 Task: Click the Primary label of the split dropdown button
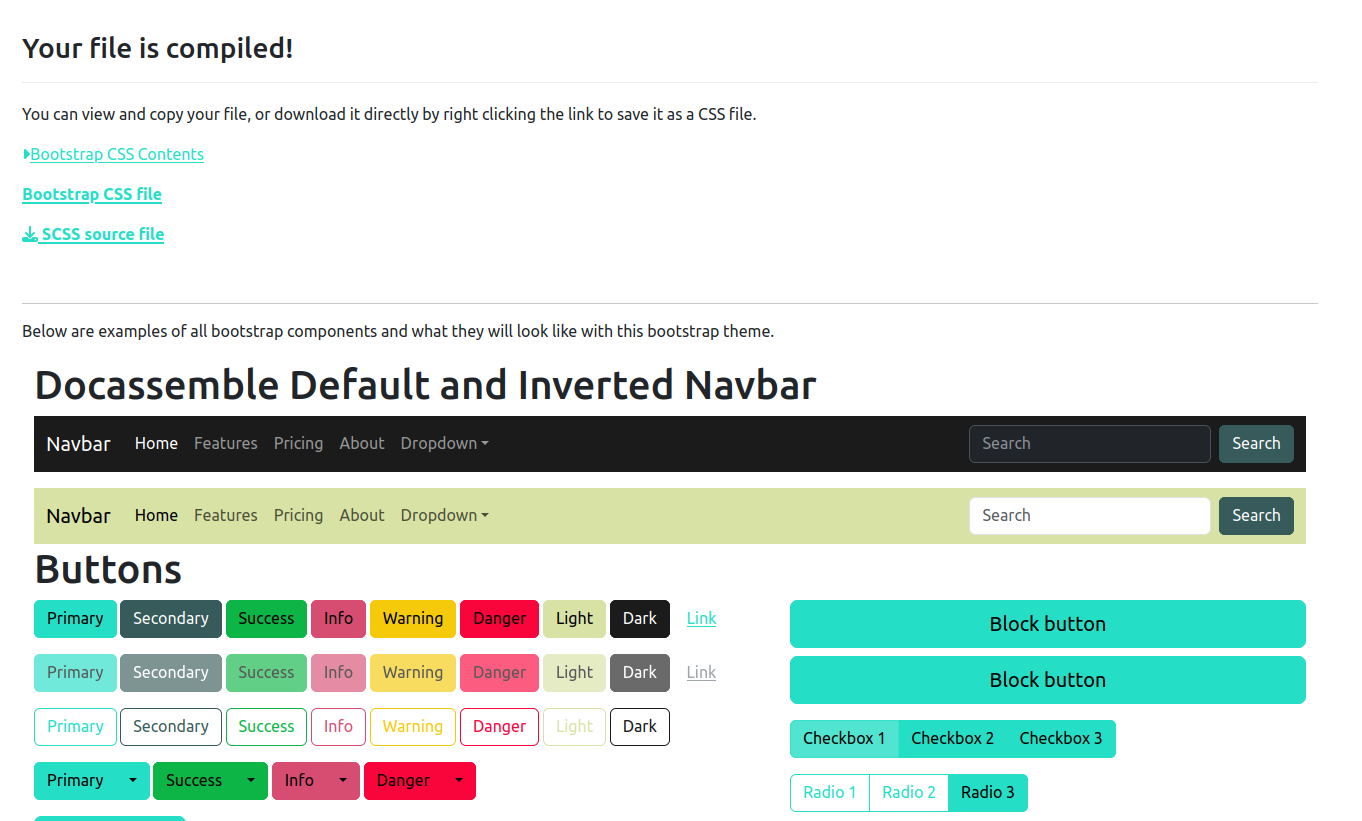point(75,781)
